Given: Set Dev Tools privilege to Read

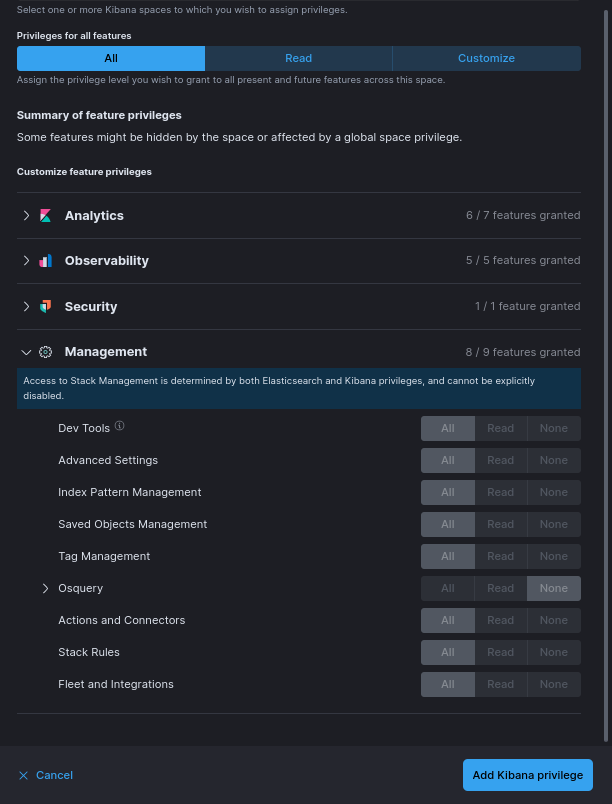Looking at the screenshot, I should click(x=500, y=428).
